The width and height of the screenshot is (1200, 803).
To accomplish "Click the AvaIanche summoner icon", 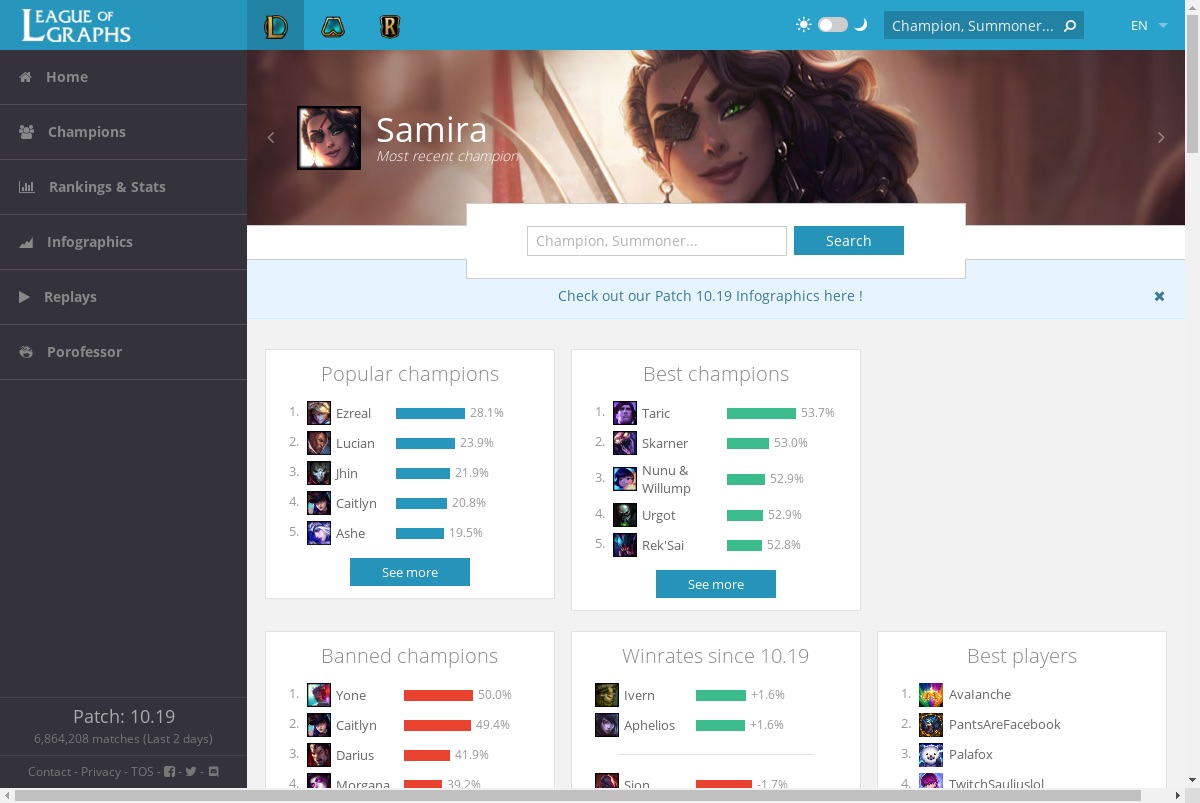I will point(931,695).
